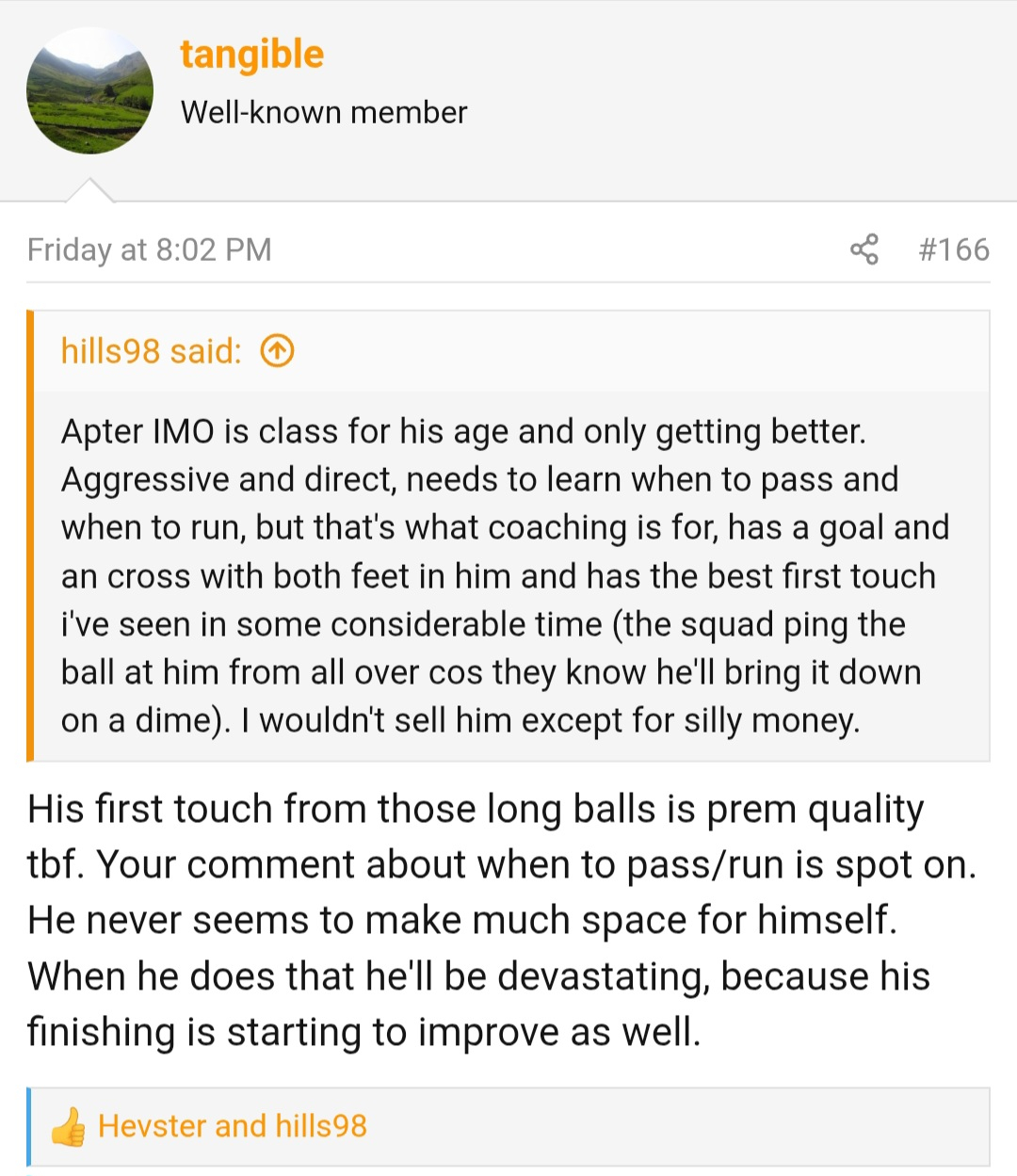Click the blue left edge of the reactions bar
The width and height of the screenshot is (1017, 1176).
click(28, 1127)
